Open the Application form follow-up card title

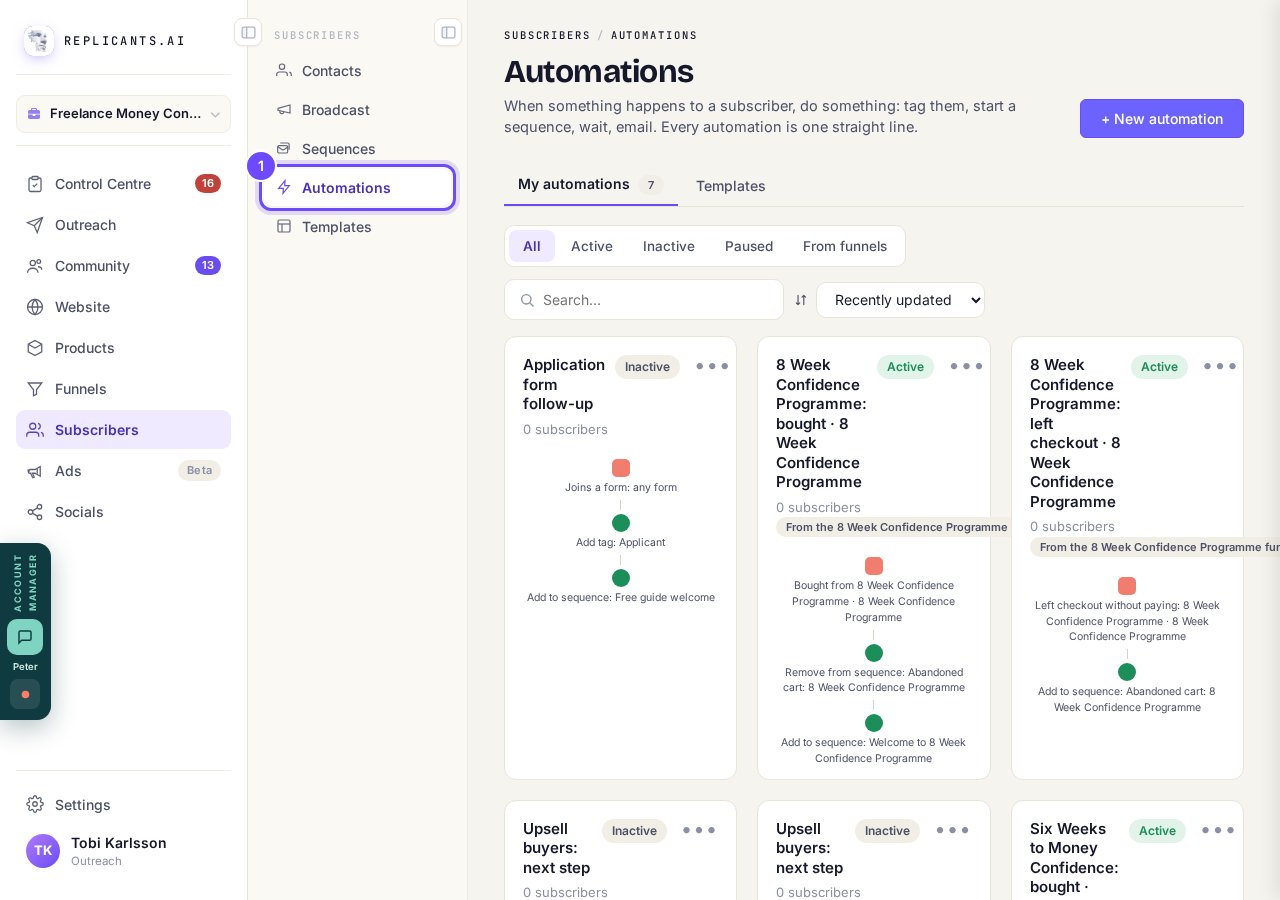tap(564, 384)
